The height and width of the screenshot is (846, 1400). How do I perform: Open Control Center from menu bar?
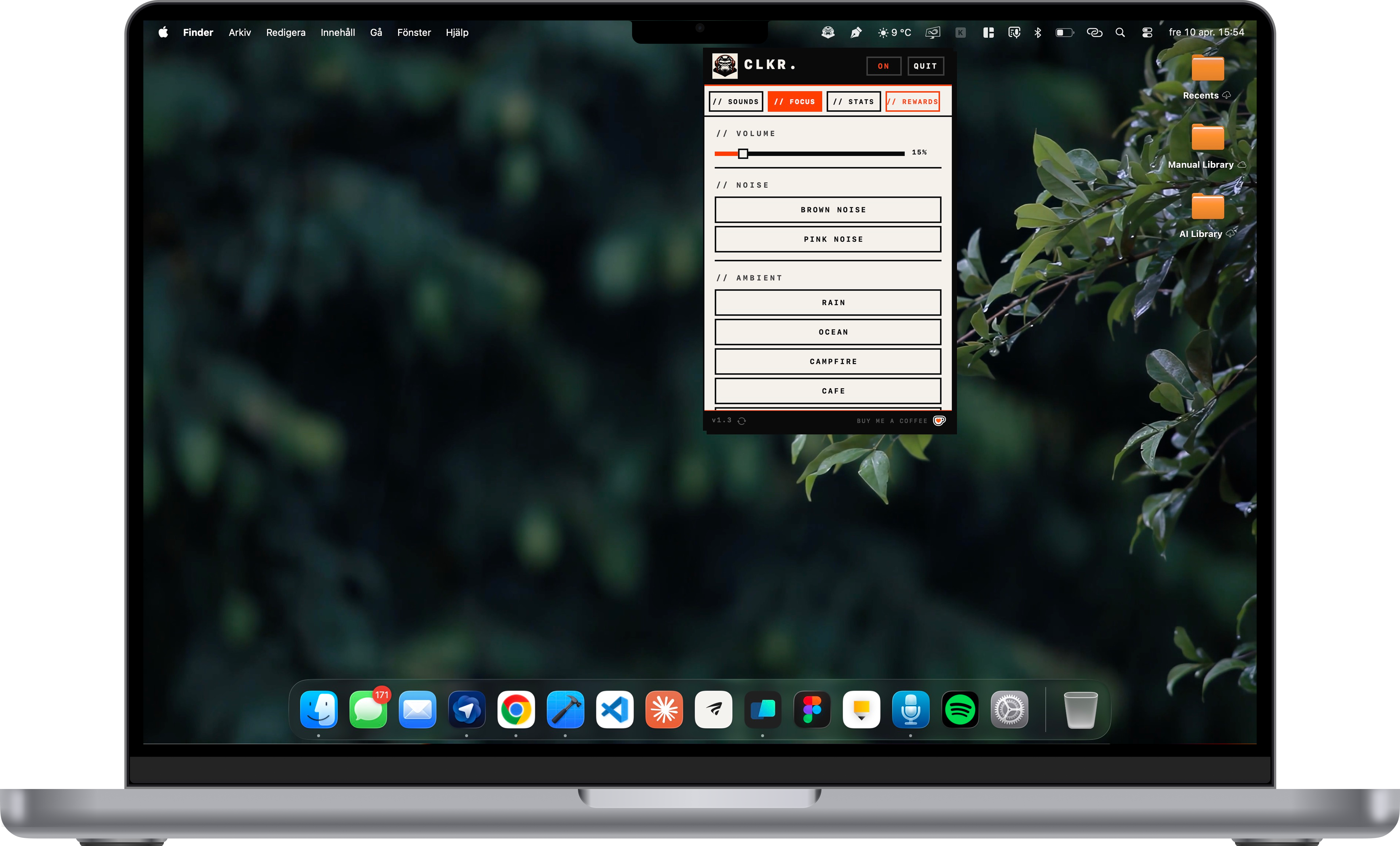[x=1147, y=33]
